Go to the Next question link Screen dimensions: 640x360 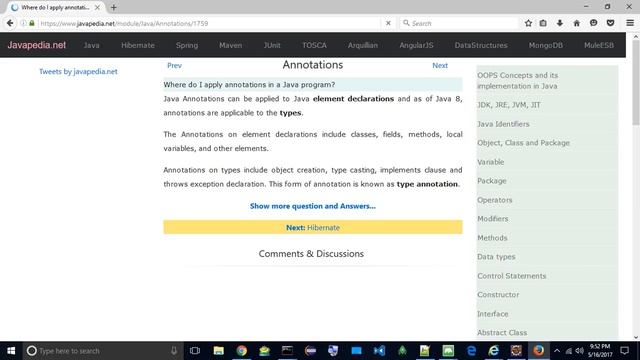click(x=440, y=65)
